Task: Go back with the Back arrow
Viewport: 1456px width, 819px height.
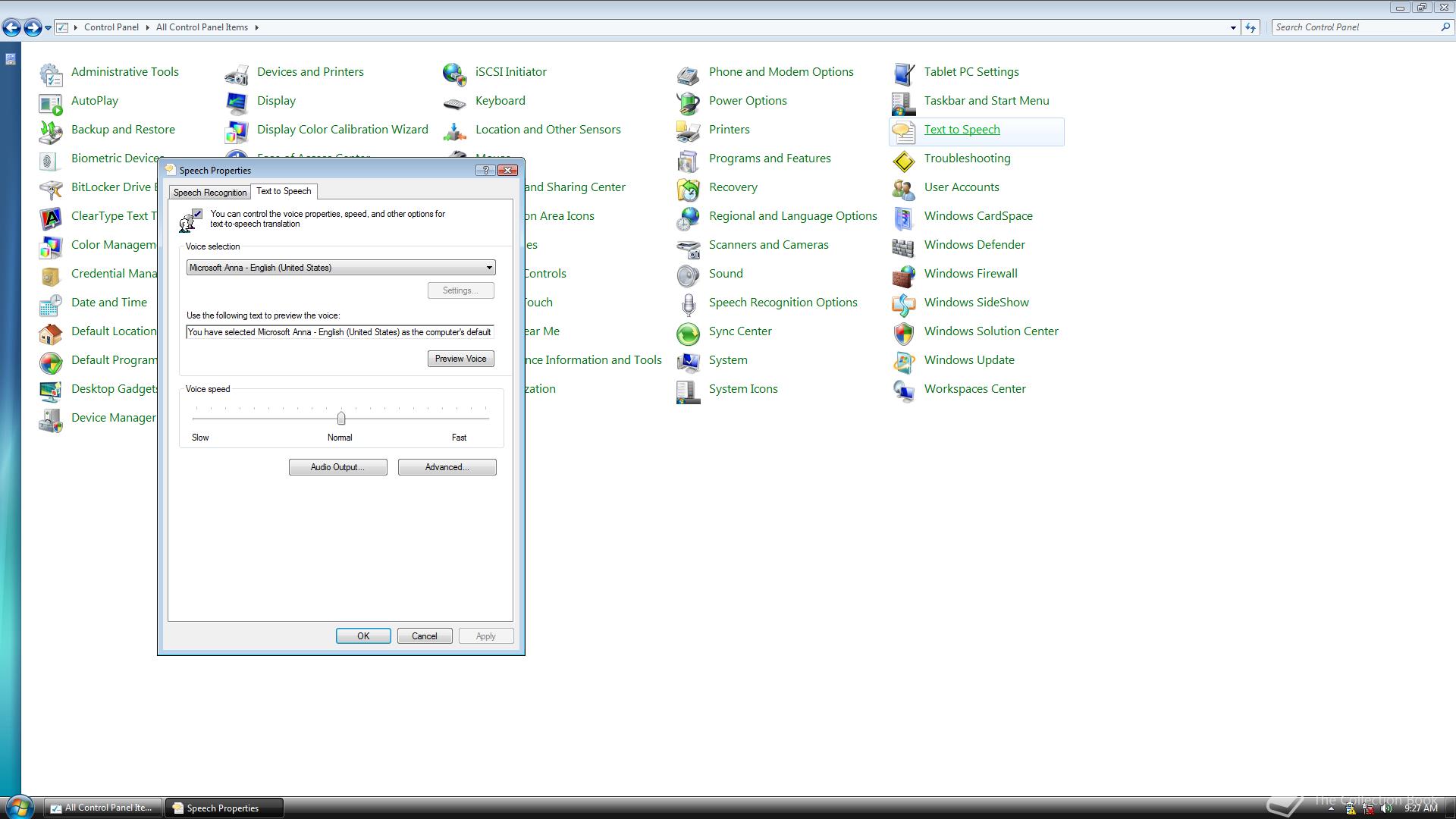Action: 11,28
